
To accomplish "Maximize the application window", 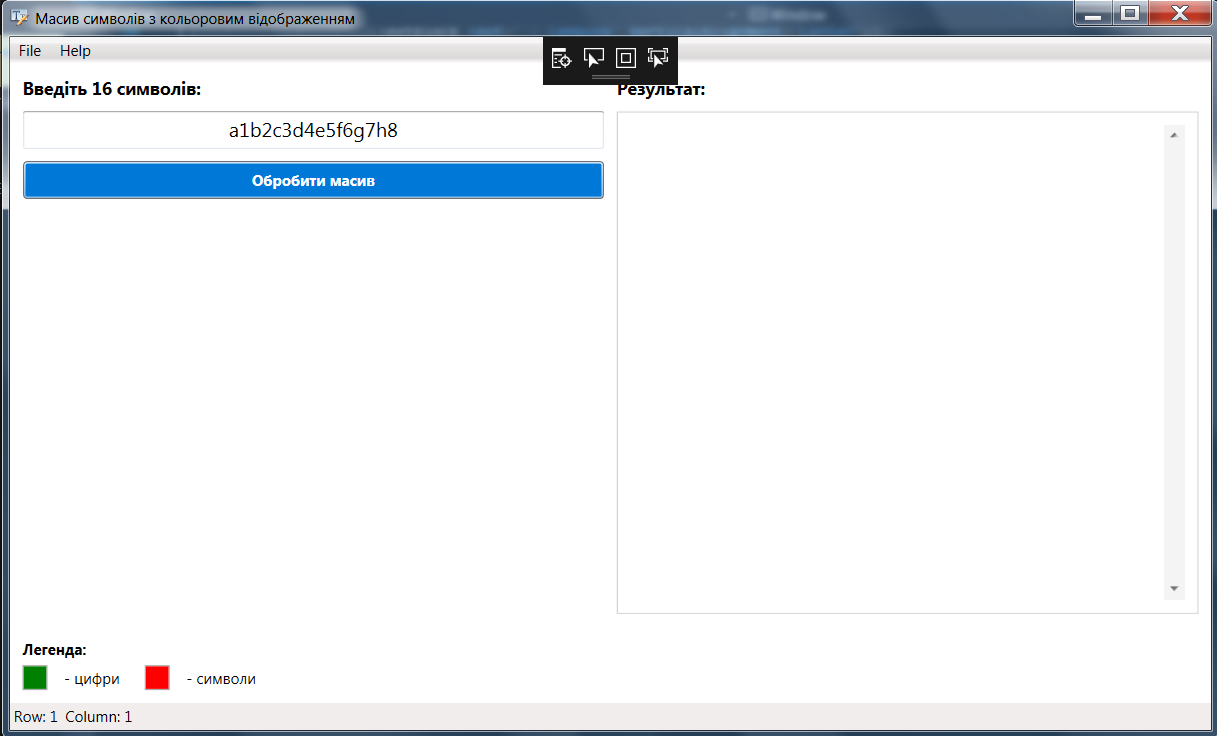I will (1130, 14).
